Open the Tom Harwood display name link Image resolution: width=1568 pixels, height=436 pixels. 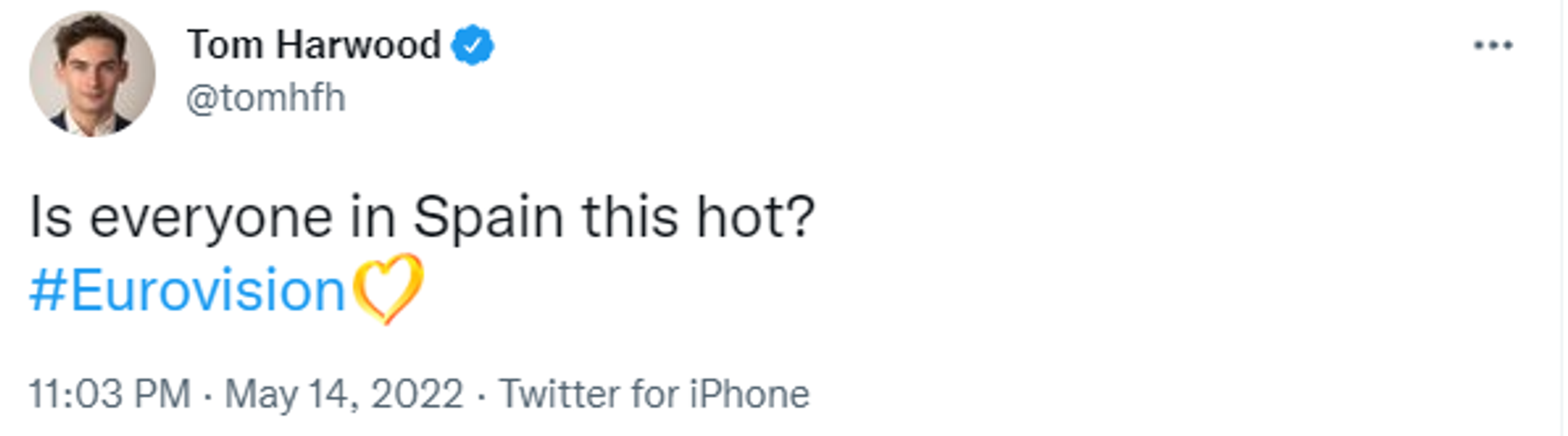(x=314, y=45)
